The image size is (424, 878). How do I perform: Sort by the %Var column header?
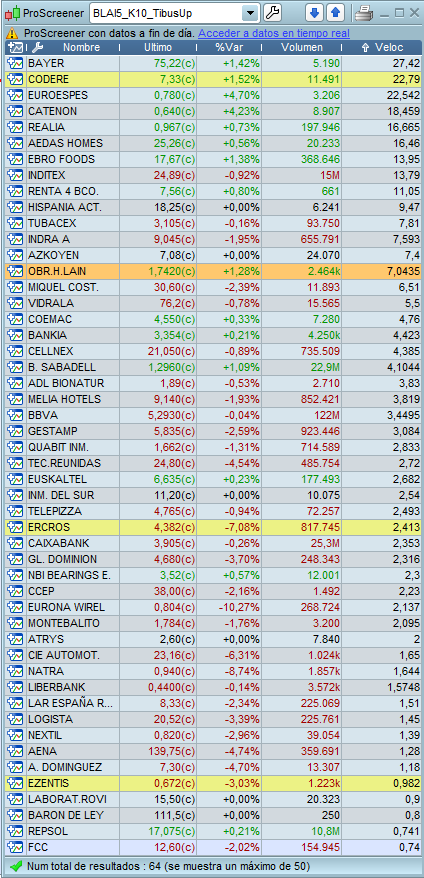click(229, 48)
